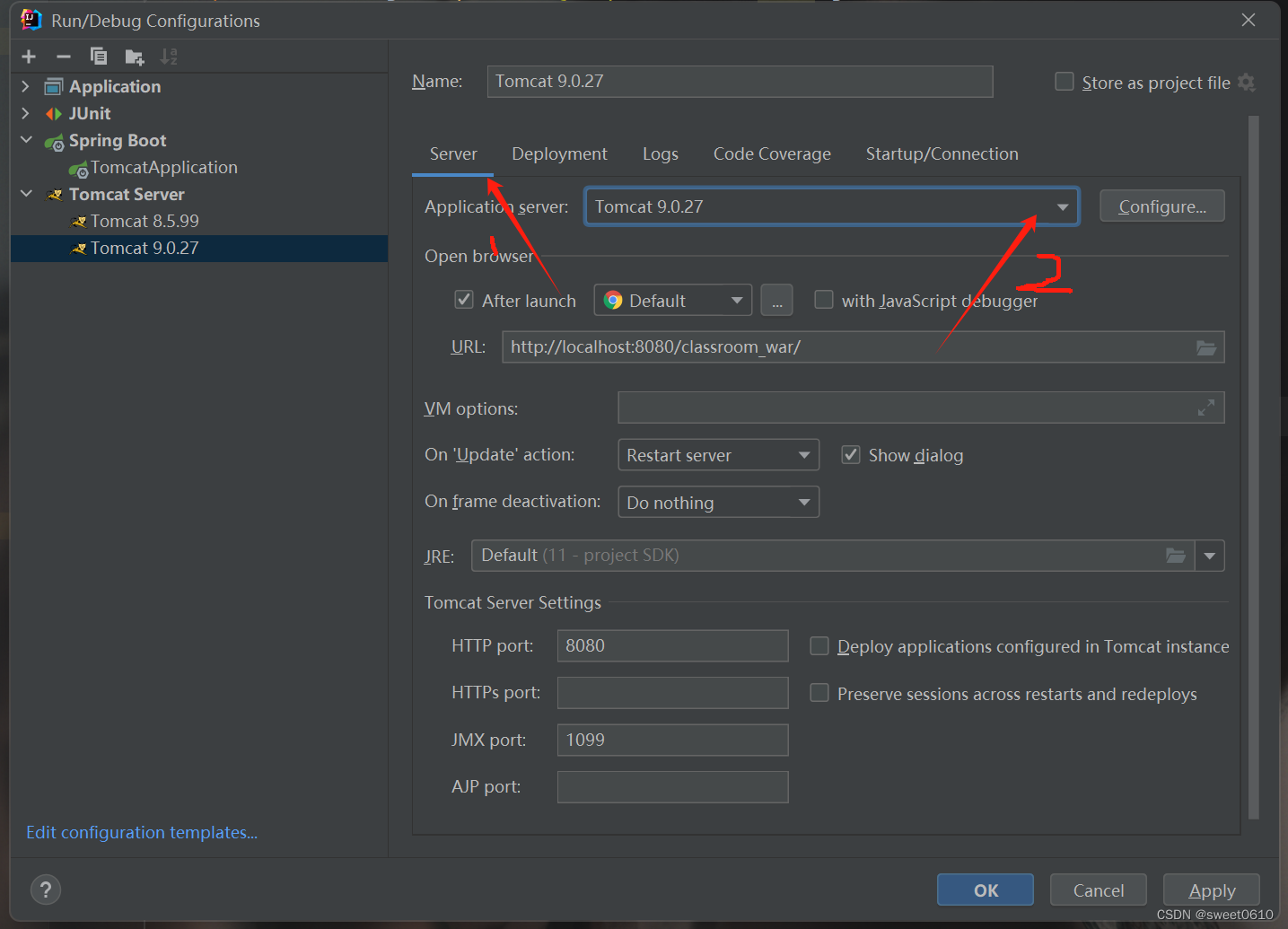Collapse the Spring Boot tree node

pyautogui.click(x=26, y=140)
